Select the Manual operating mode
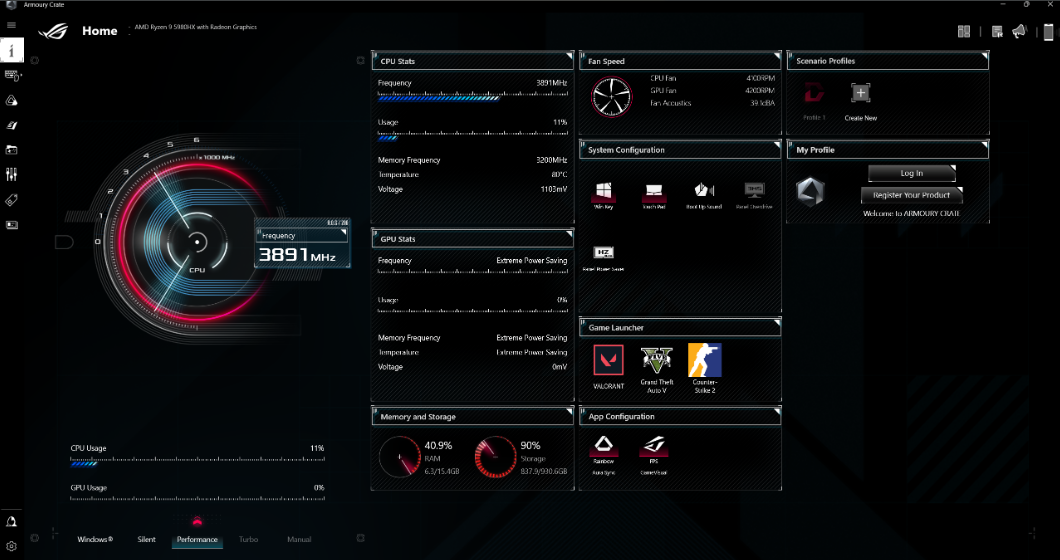The width and height of the screenshot is (1060, 560). point(299,540)
